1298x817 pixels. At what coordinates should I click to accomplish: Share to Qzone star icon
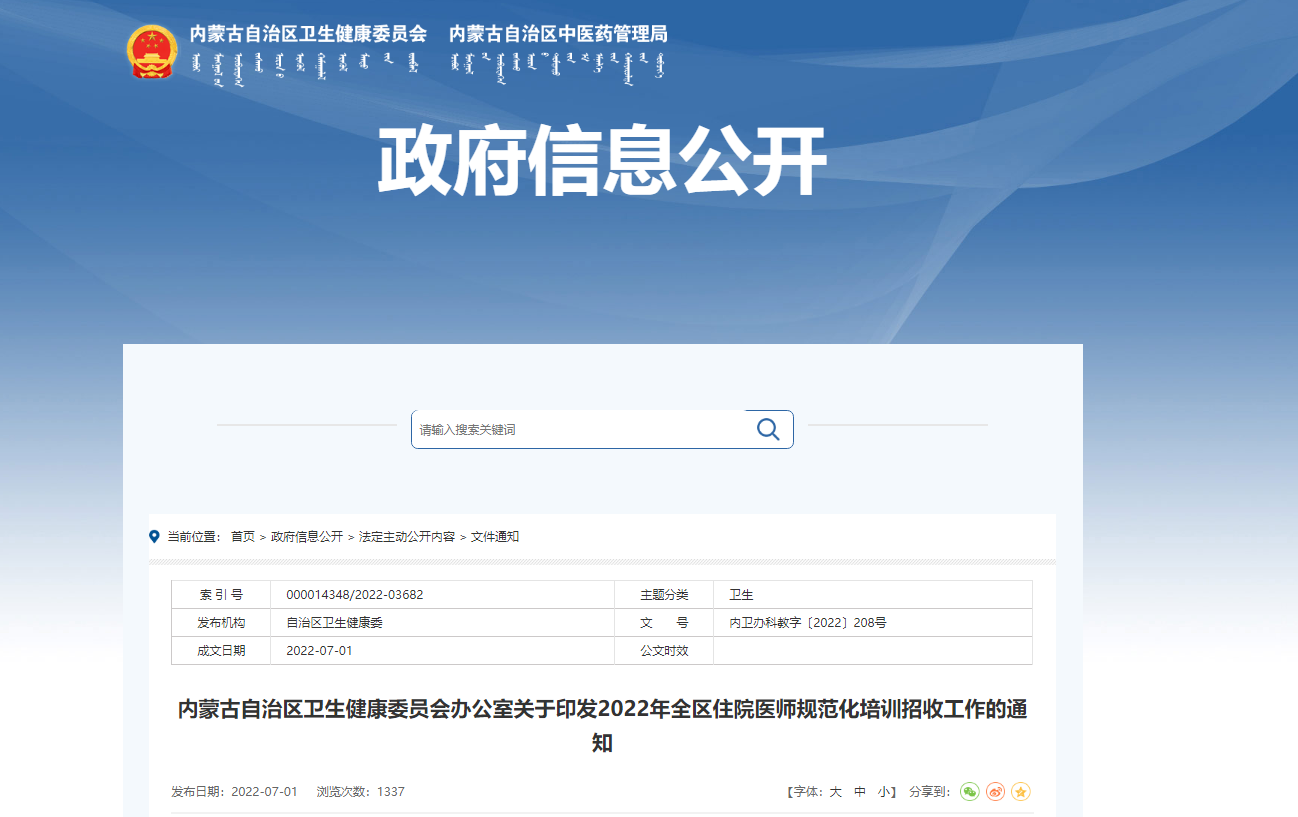[1020, 792]
